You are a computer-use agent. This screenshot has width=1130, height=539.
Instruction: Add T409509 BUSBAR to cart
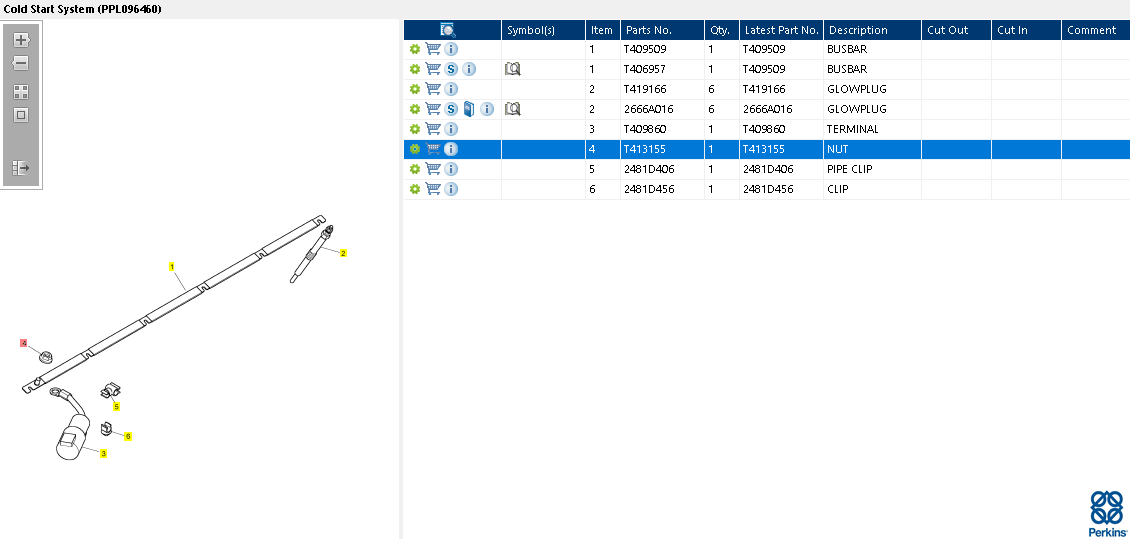point(433,49)
